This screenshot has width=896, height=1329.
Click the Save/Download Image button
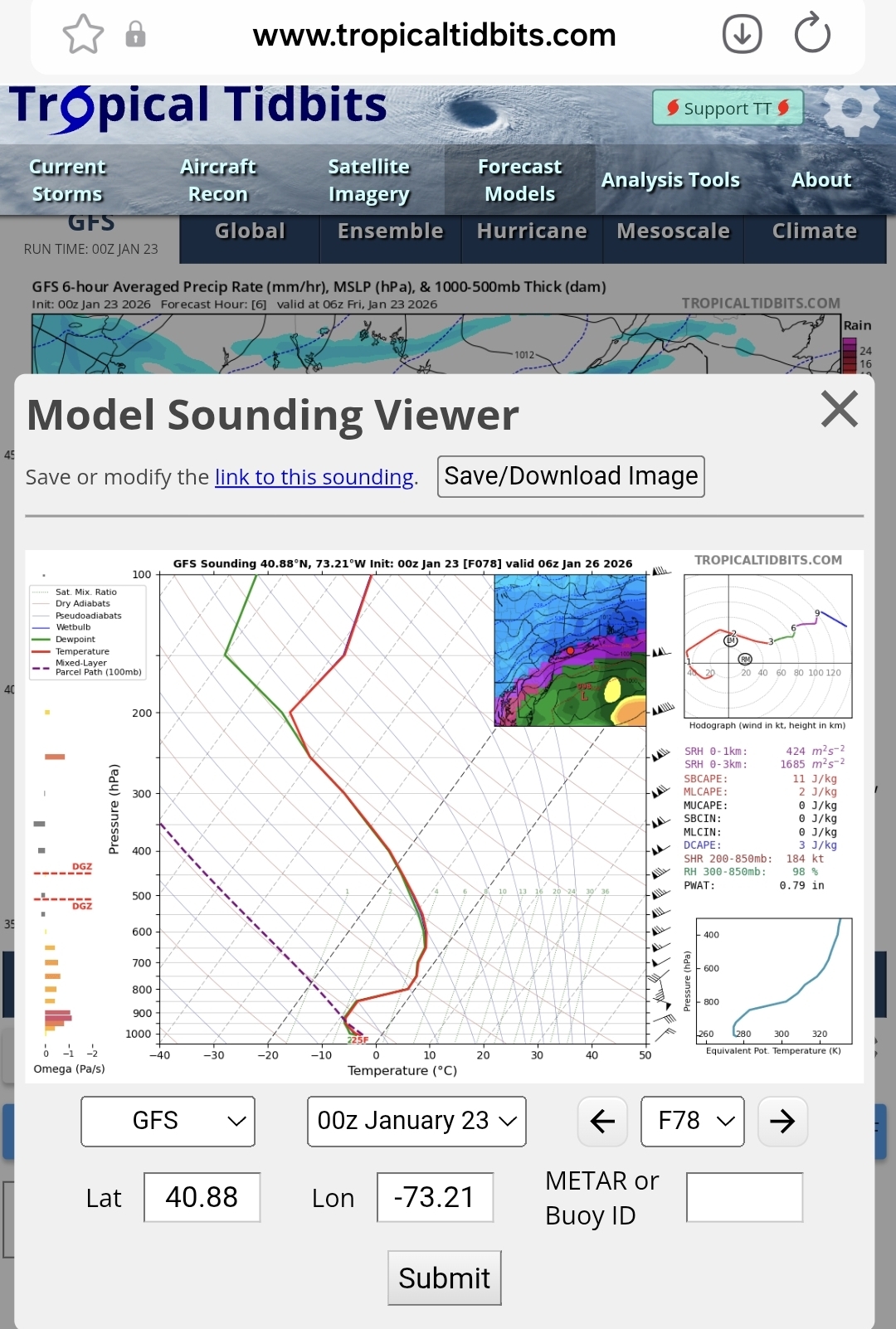pyautogui.click(x=571, y=476)
